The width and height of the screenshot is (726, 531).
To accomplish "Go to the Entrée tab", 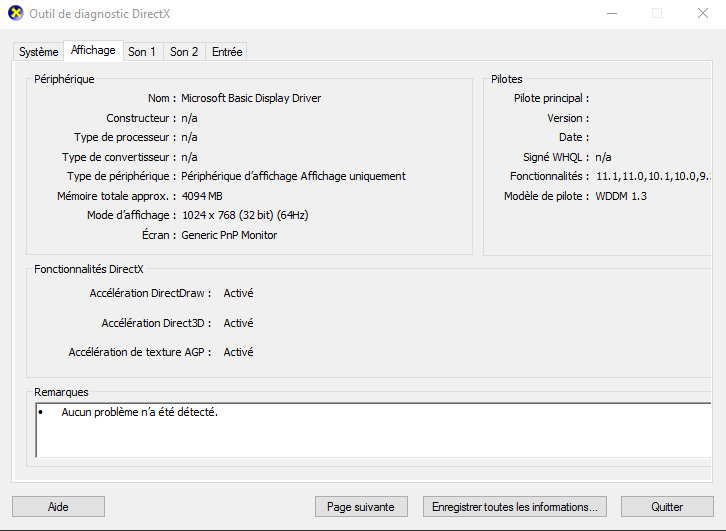I will click(227, 52).
